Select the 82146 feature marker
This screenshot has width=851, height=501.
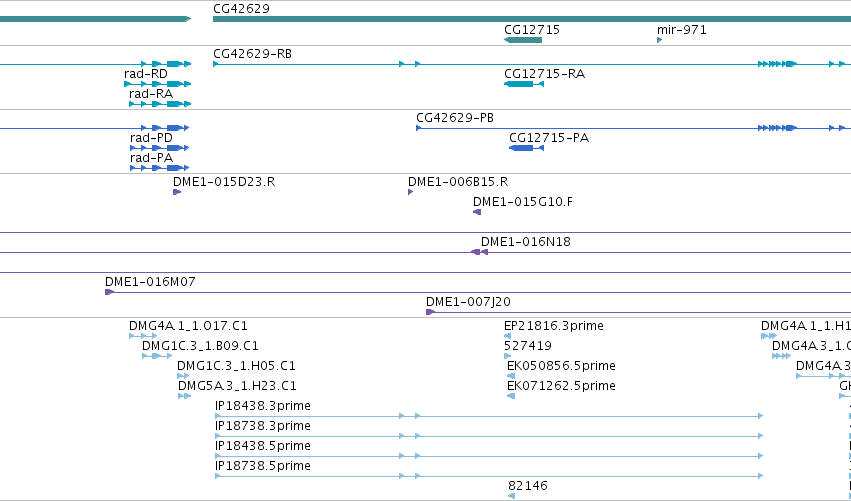(x=511, y=496)
